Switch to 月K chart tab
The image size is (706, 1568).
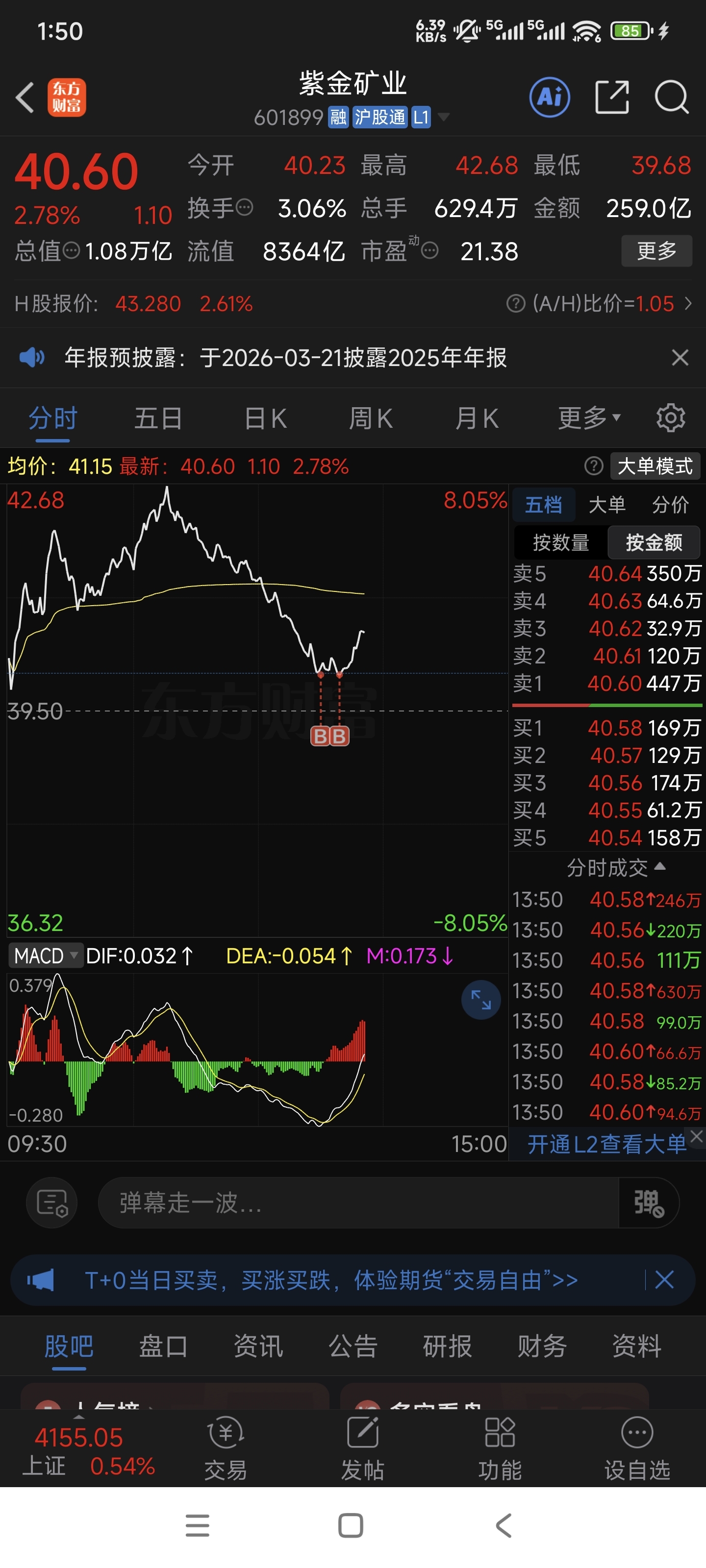(x=477, y=418)
